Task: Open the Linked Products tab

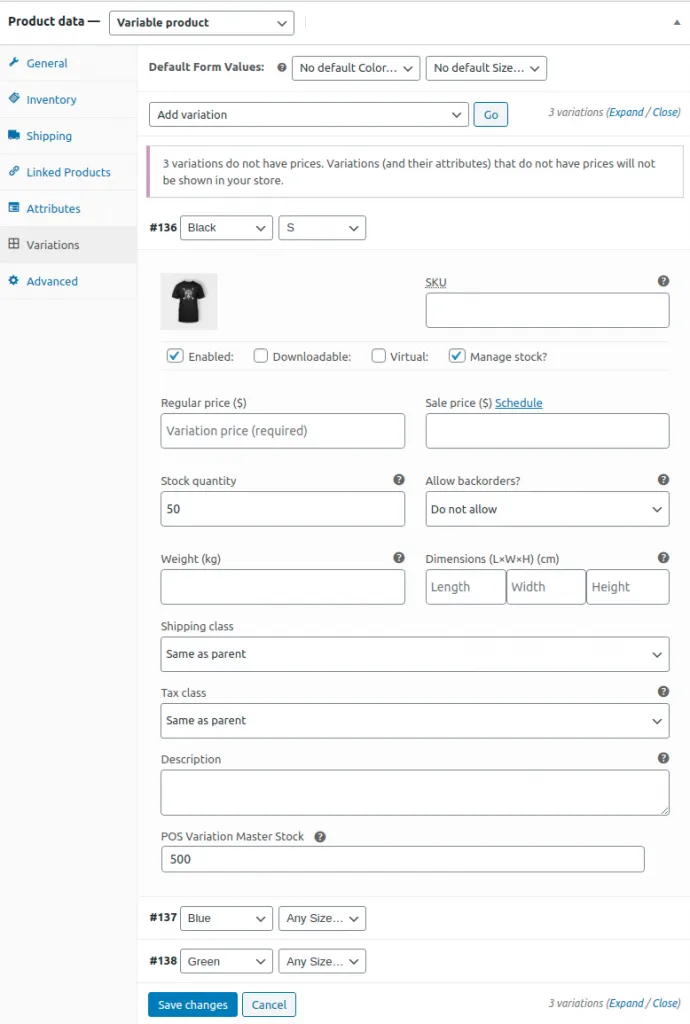Action: [x=68, y=172]
